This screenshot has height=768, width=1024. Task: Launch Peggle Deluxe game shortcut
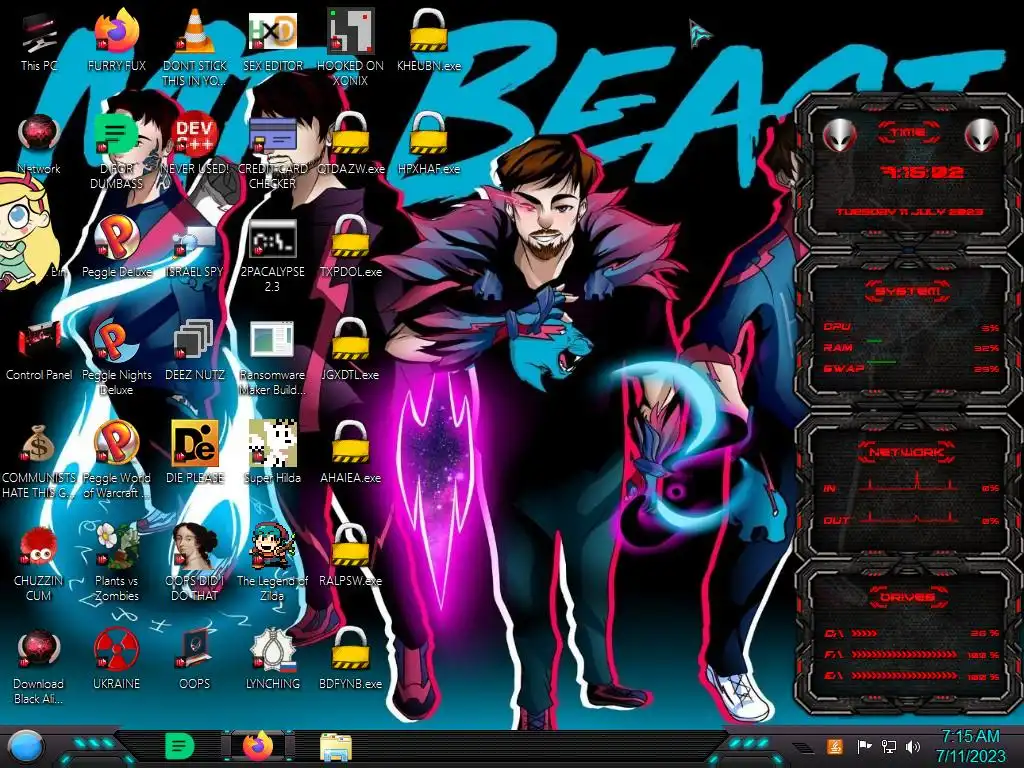[x=116, y=246]
